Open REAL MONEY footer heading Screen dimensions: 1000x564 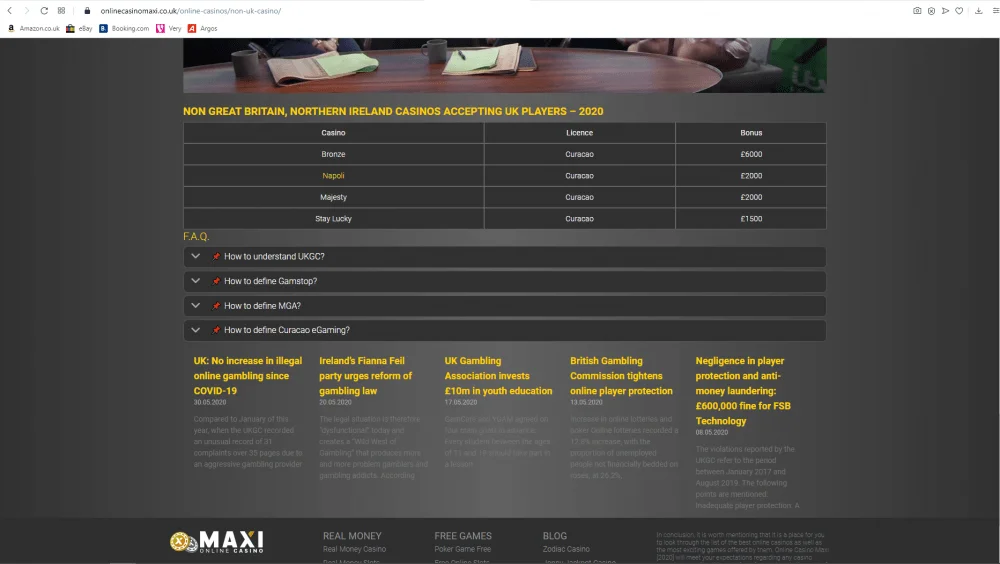point(352,536)
